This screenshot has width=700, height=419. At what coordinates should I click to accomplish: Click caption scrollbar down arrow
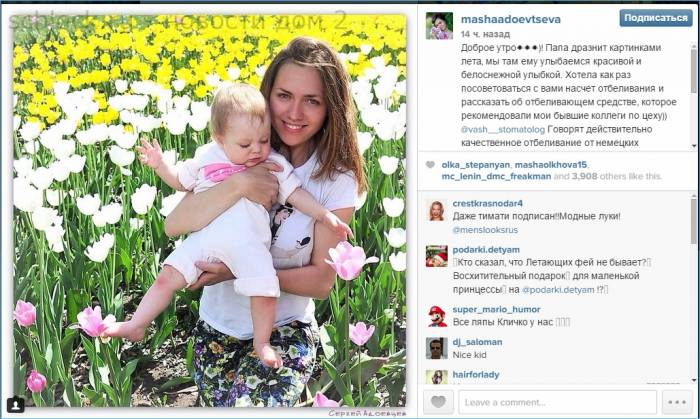pyautogui.click(x=694, y=146)
